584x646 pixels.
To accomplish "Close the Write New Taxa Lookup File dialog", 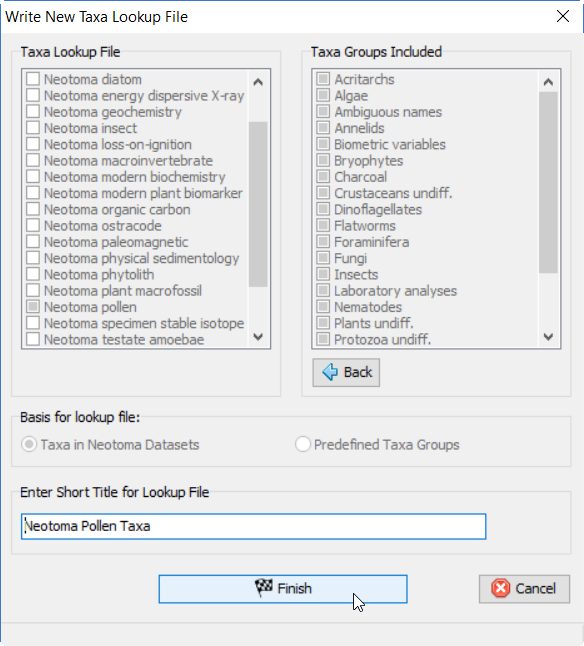I will click(x=563, y=16).
